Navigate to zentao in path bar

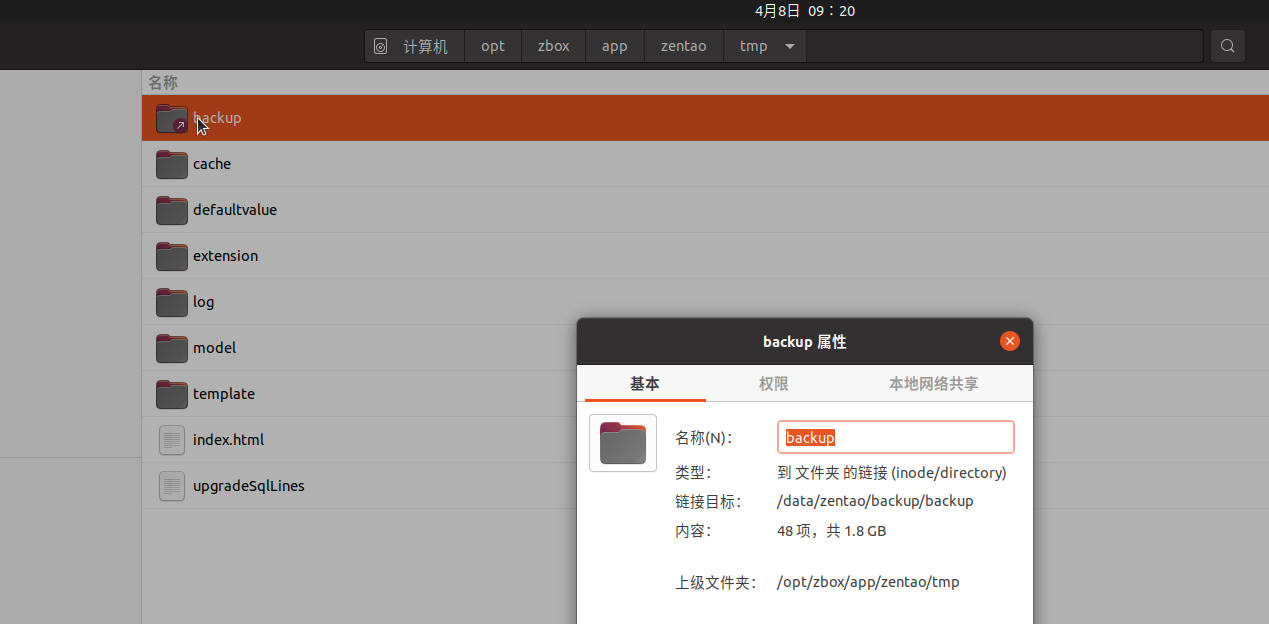coord(684,46)
